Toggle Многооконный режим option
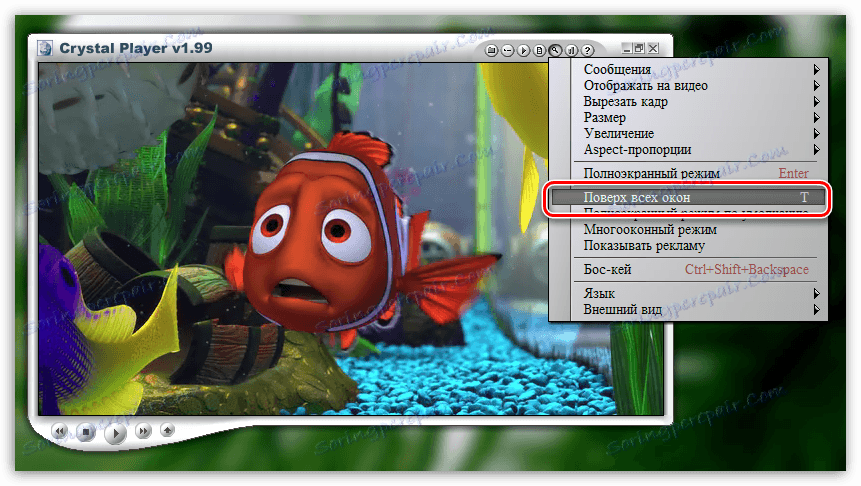This screenshot has width=861, height=486. pos(701,230)
